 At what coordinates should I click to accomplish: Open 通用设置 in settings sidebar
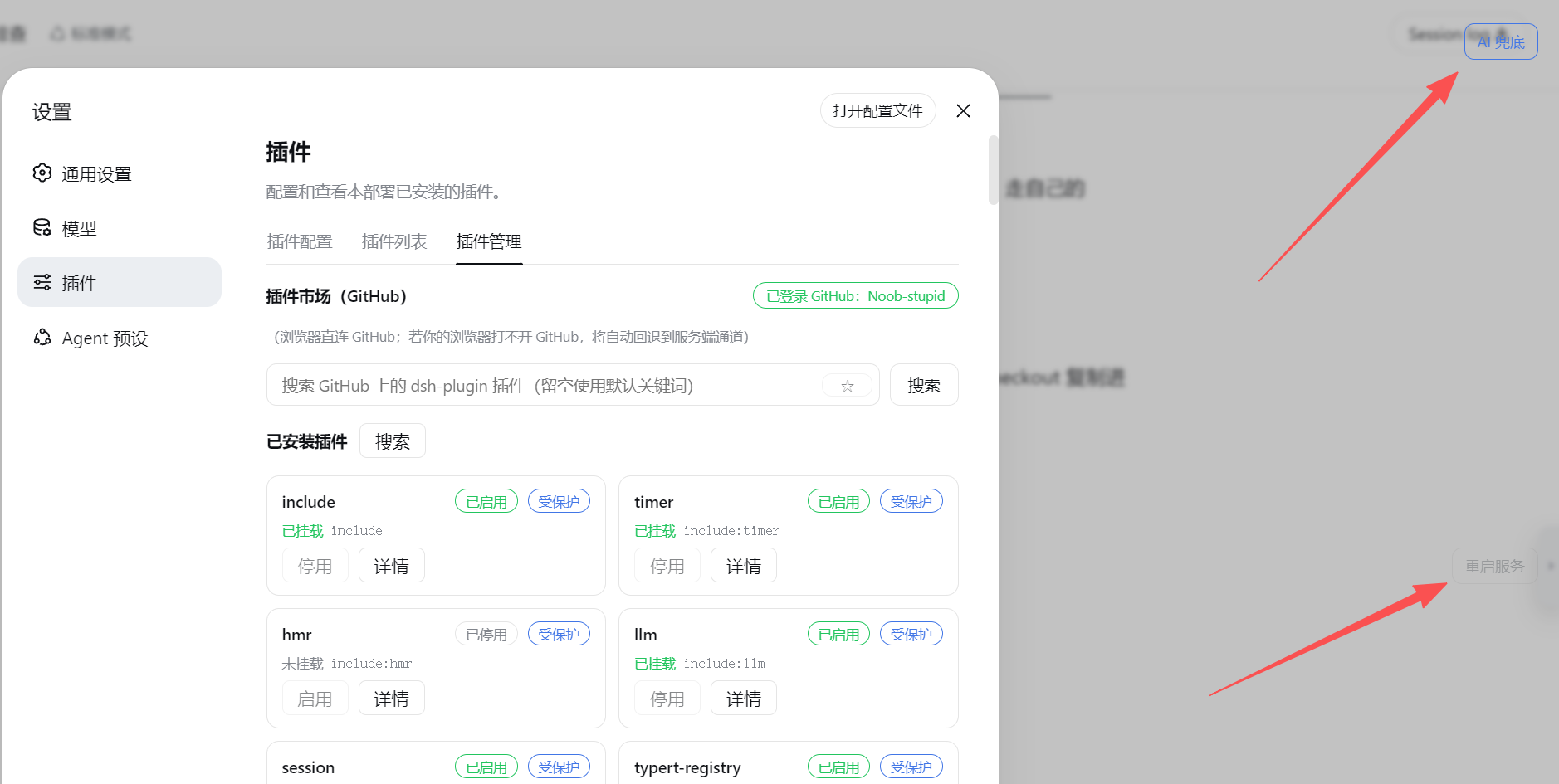coord(120,173)
